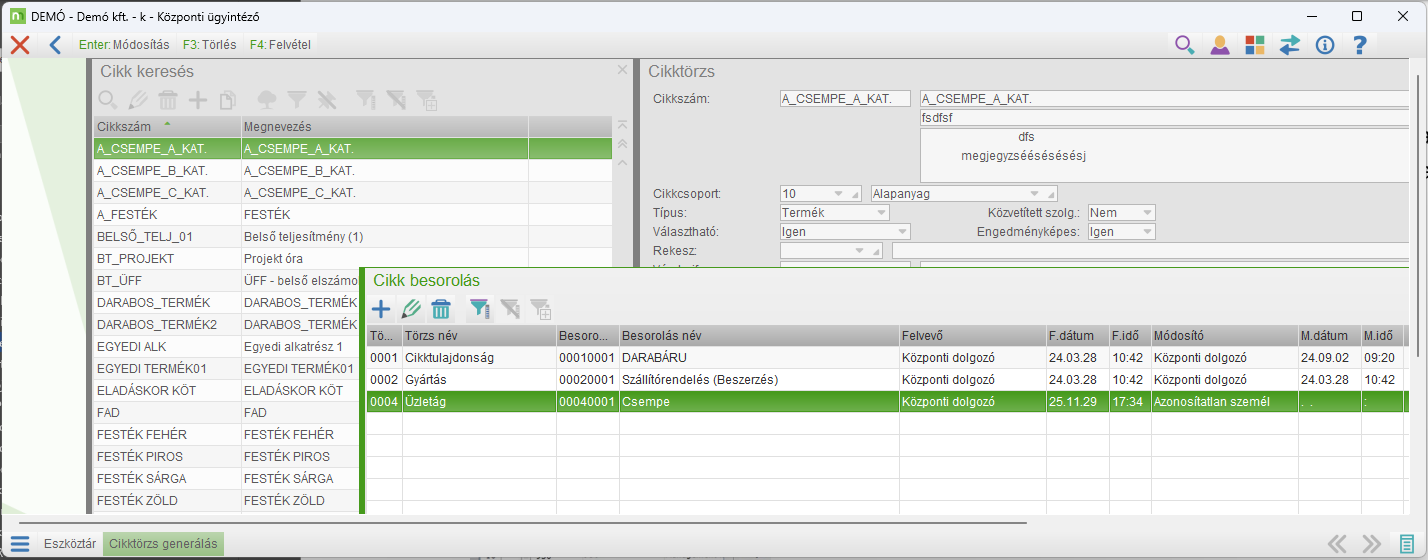Viewport: 1428px width, 560px height.
Task: Open the Eszköztár tab at bottom
Action: [x=70, y=544]
